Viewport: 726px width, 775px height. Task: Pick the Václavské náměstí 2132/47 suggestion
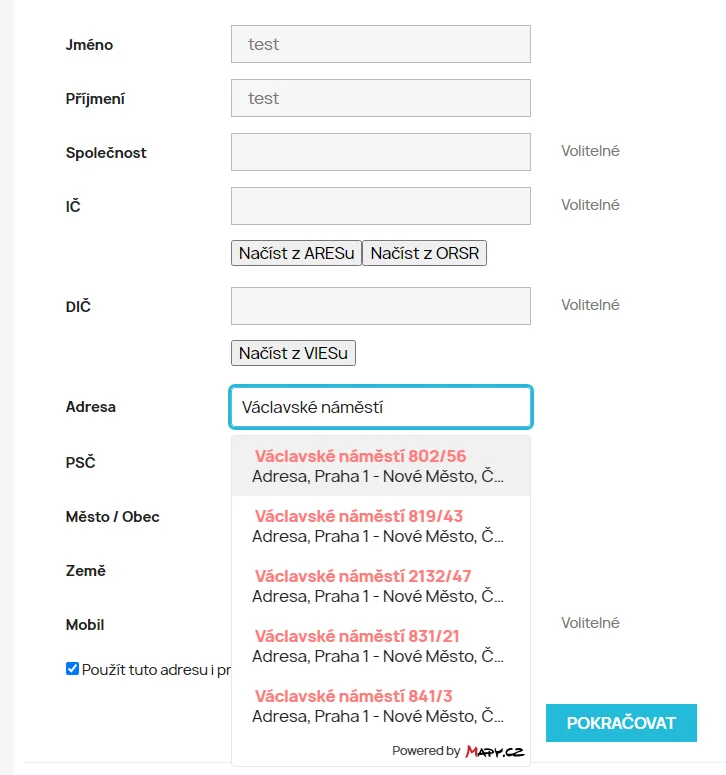pyautogui.click(x=380, y=586)
